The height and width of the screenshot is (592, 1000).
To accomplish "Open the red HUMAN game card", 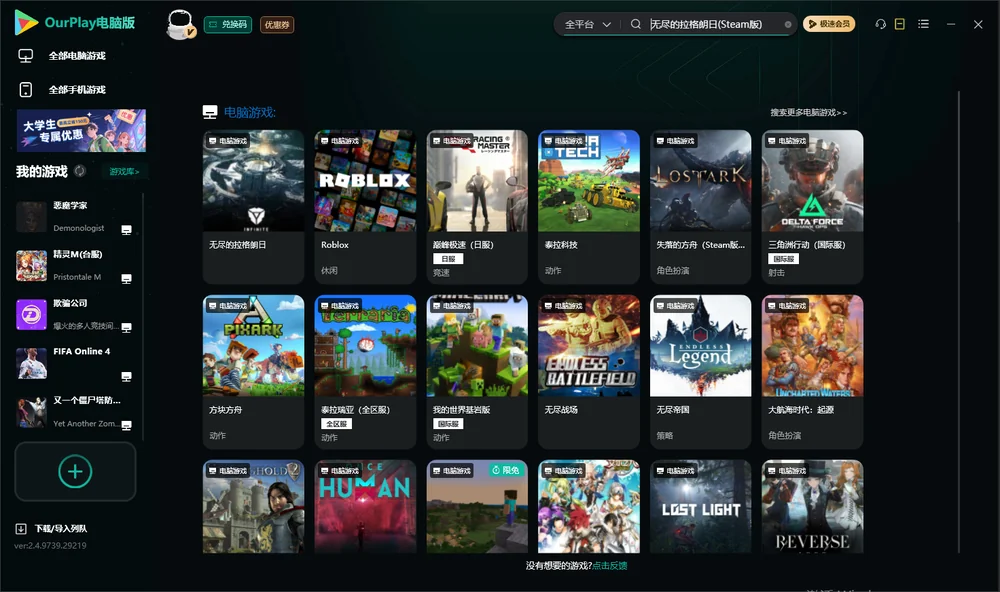I will [365, 507].
